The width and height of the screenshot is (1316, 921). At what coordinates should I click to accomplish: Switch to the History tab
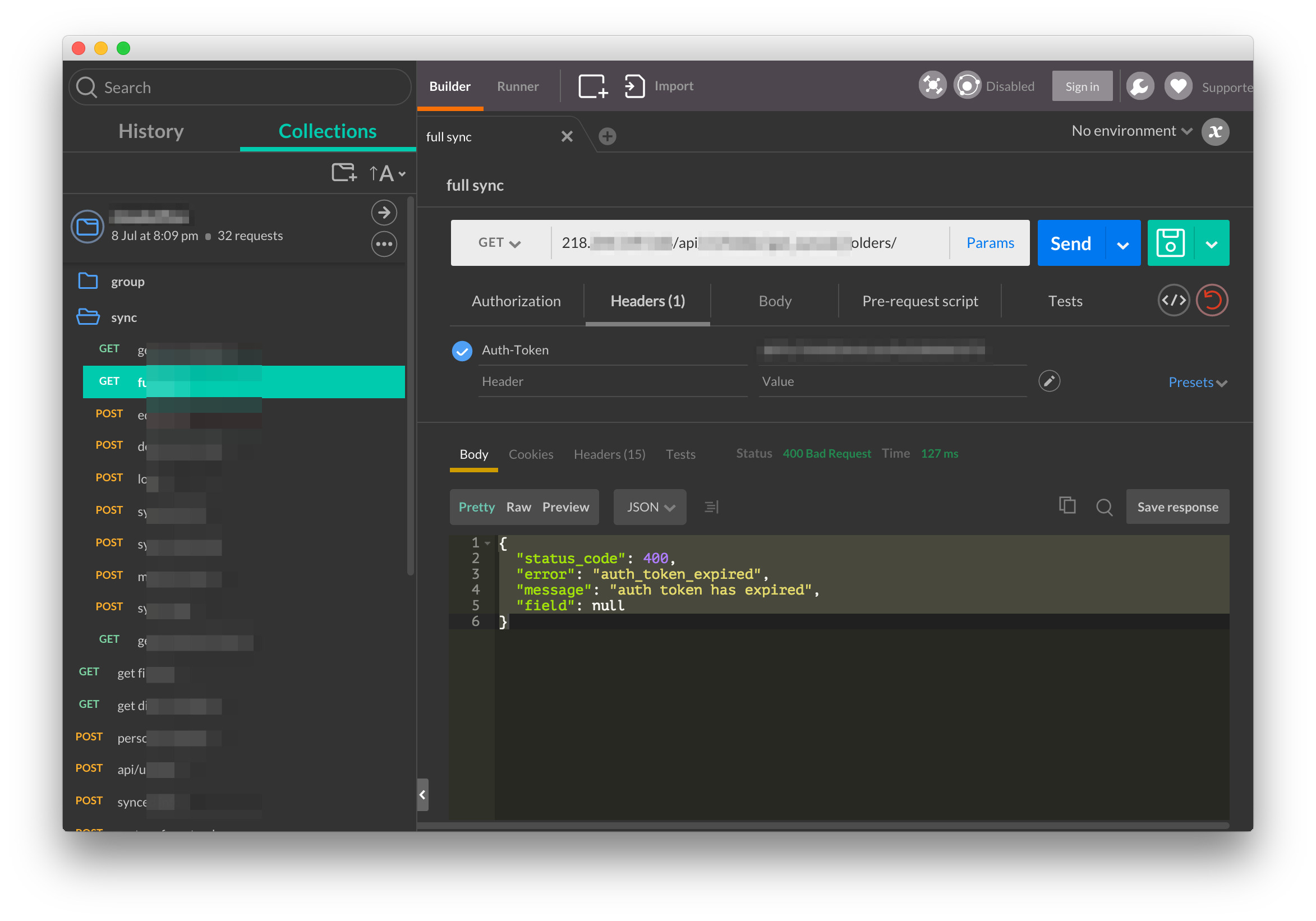[151, 131]
